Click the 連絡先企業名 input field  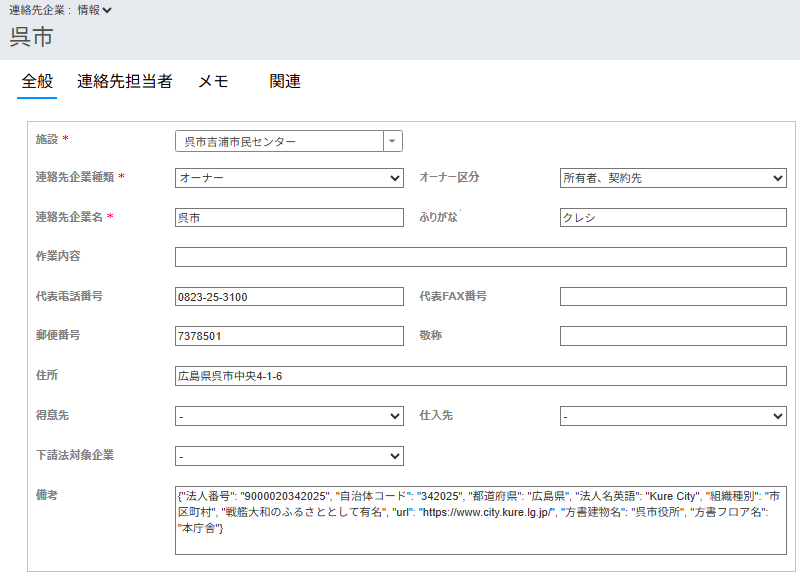click(x=289, y=217)
